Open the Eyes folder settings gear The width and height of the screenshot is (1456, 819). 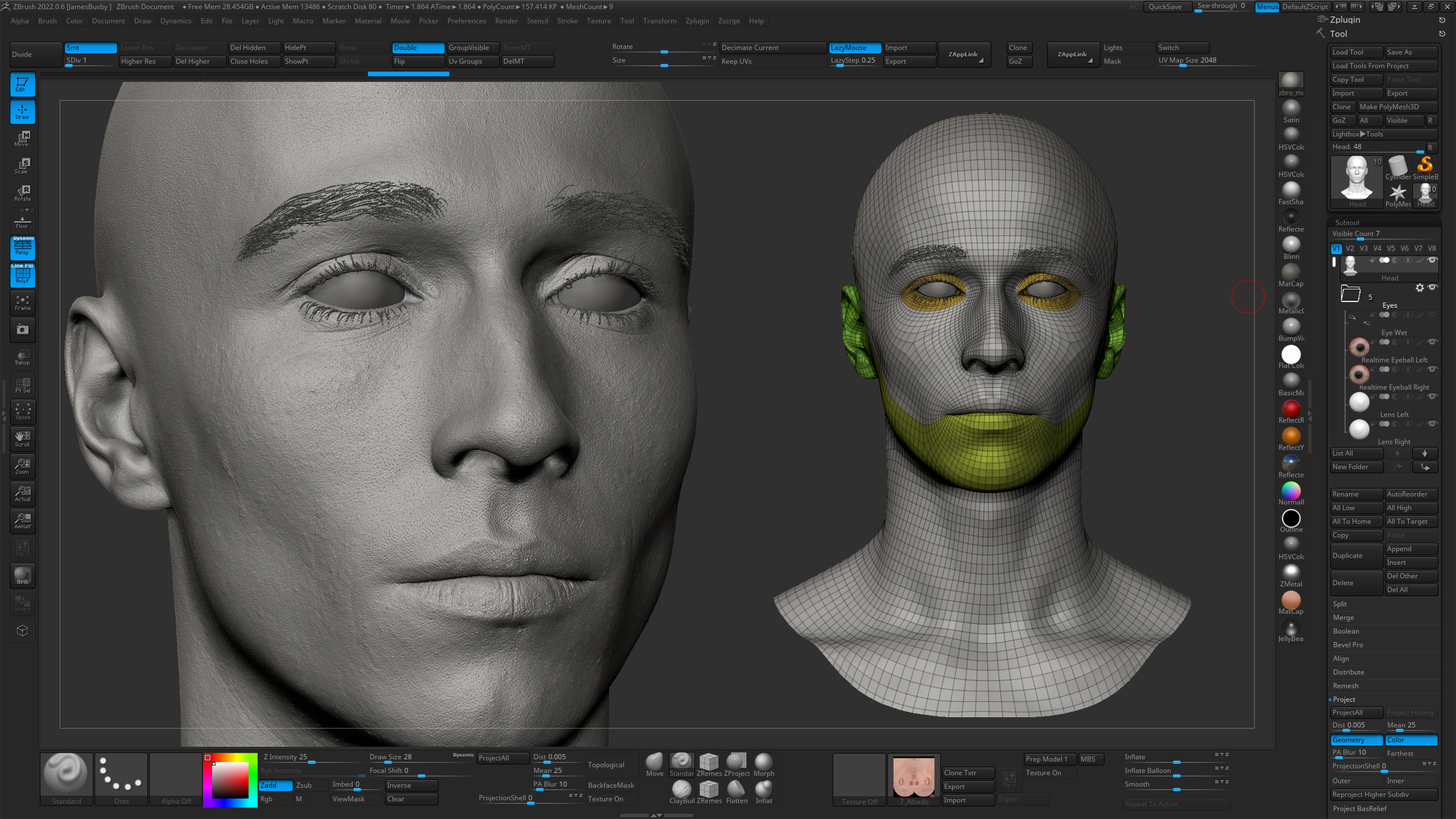pyautogui.click(x=1421, y=288)
